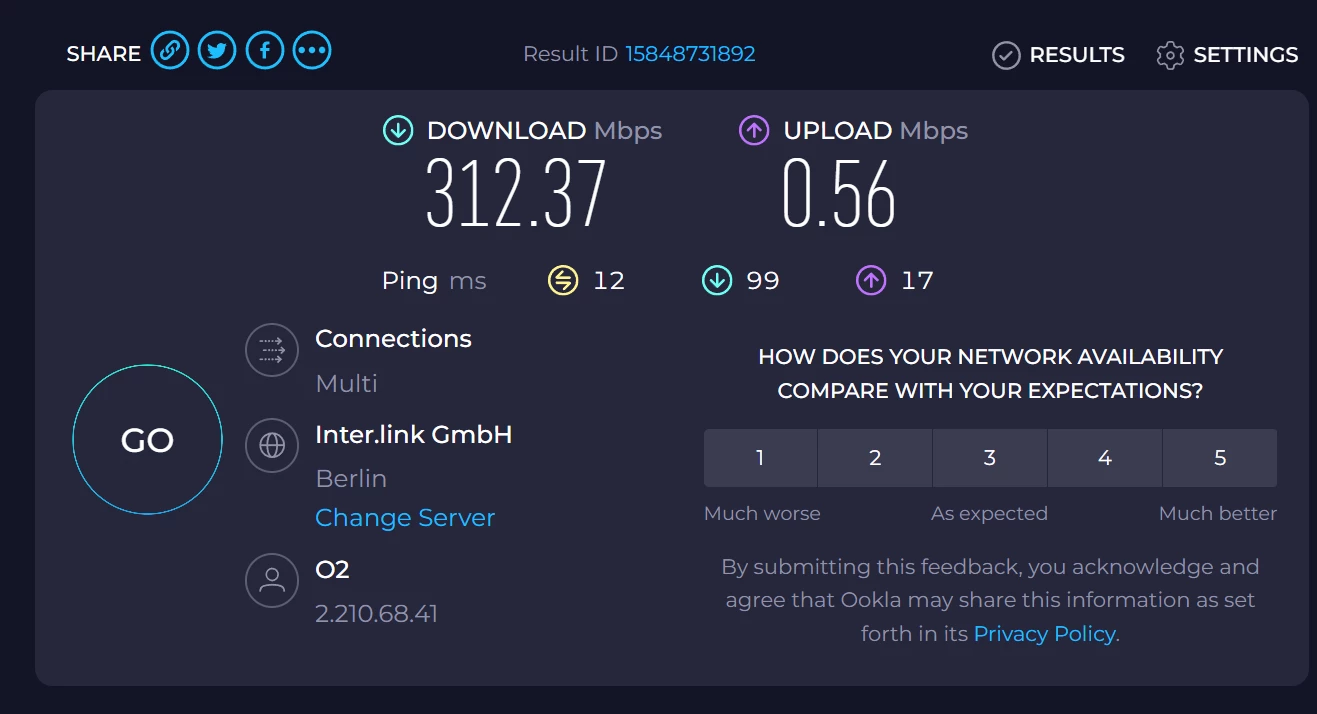The height and width of the screenshot is (714, 1317).
Task: Click the upload arrow icon
Action: 754,130
